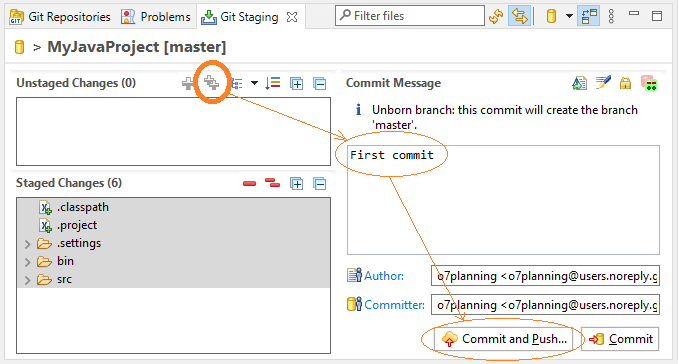Switch to the Git Repositories tab
This screenshot has width=678, height=364.
click(x=60, y=17)
